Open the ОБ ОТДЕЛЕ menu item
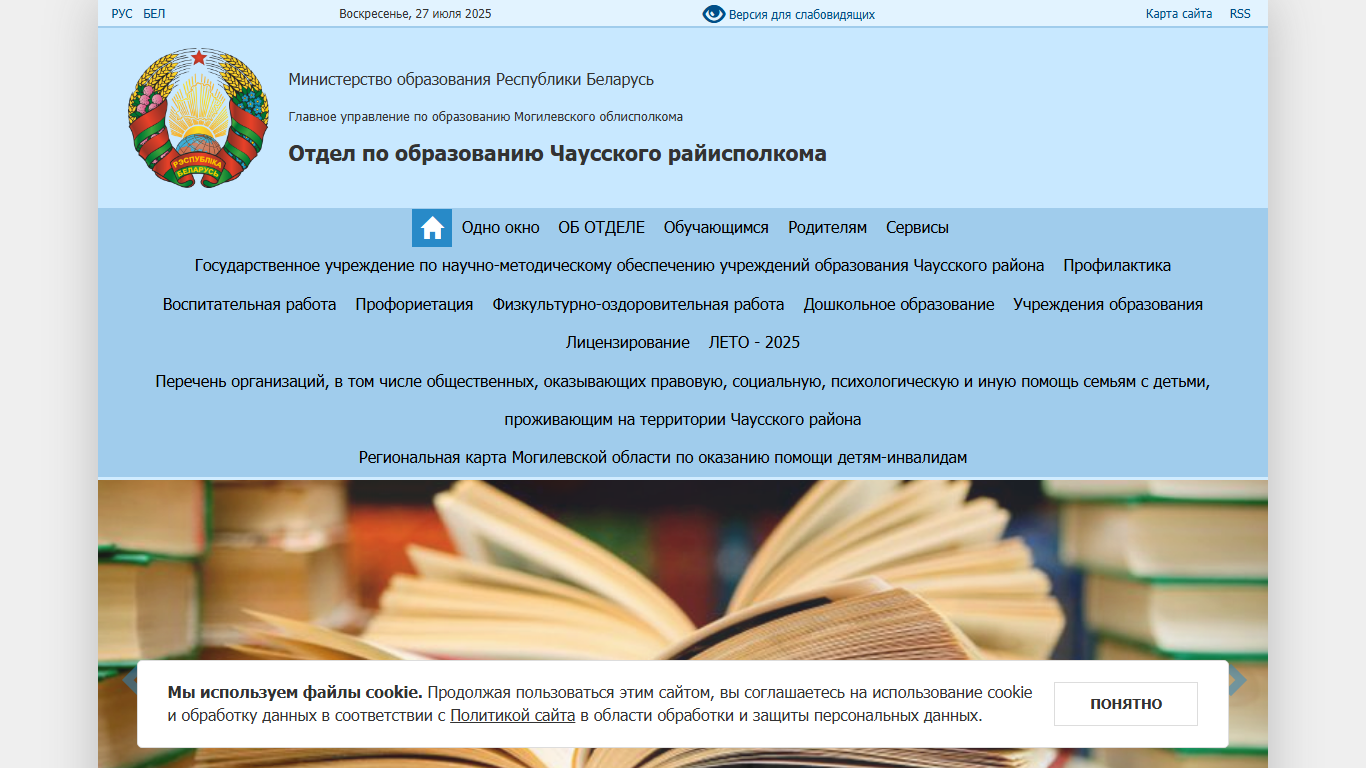Image resolution: width=1366 pixels, height=768 pixels. (602, 228)
